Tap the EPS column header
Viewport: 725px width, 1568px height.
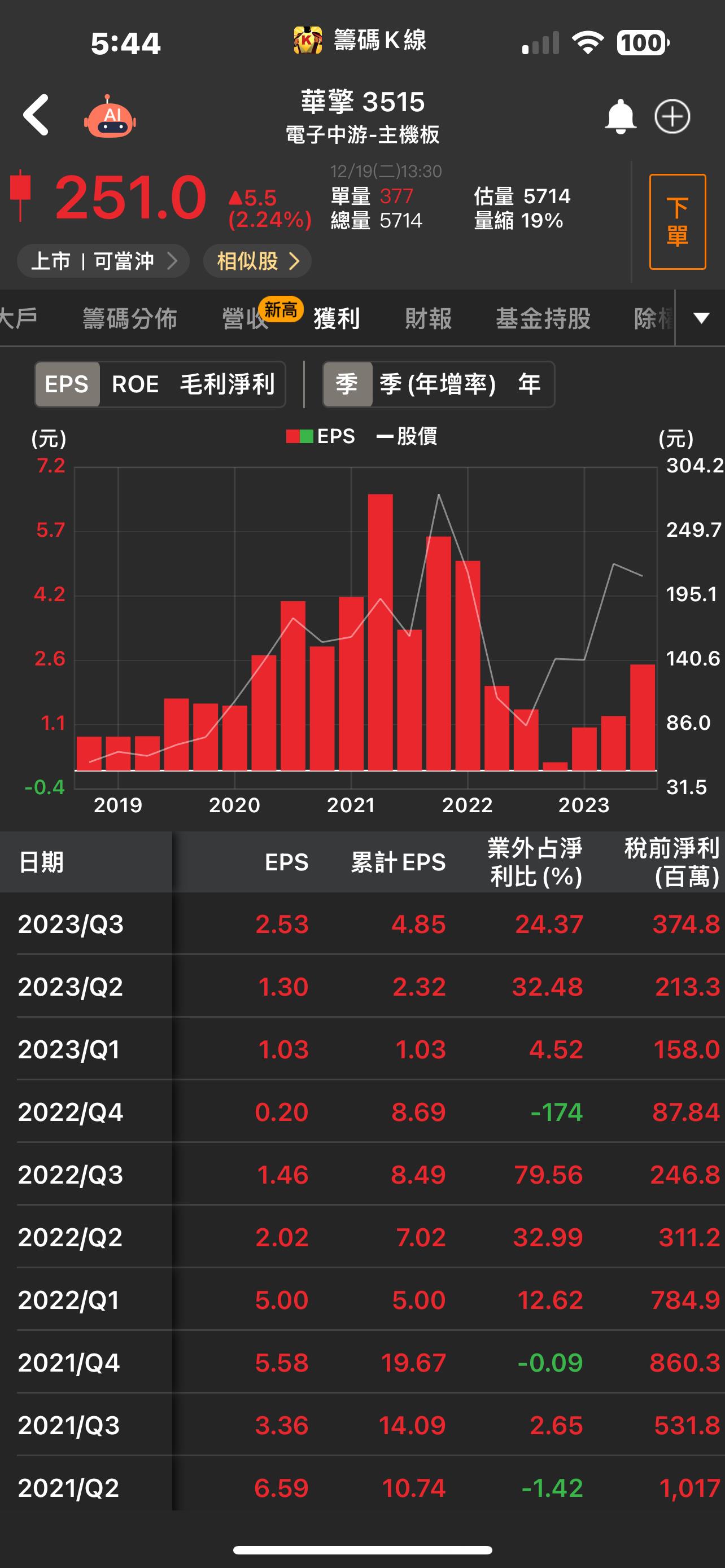pos(287,862)
